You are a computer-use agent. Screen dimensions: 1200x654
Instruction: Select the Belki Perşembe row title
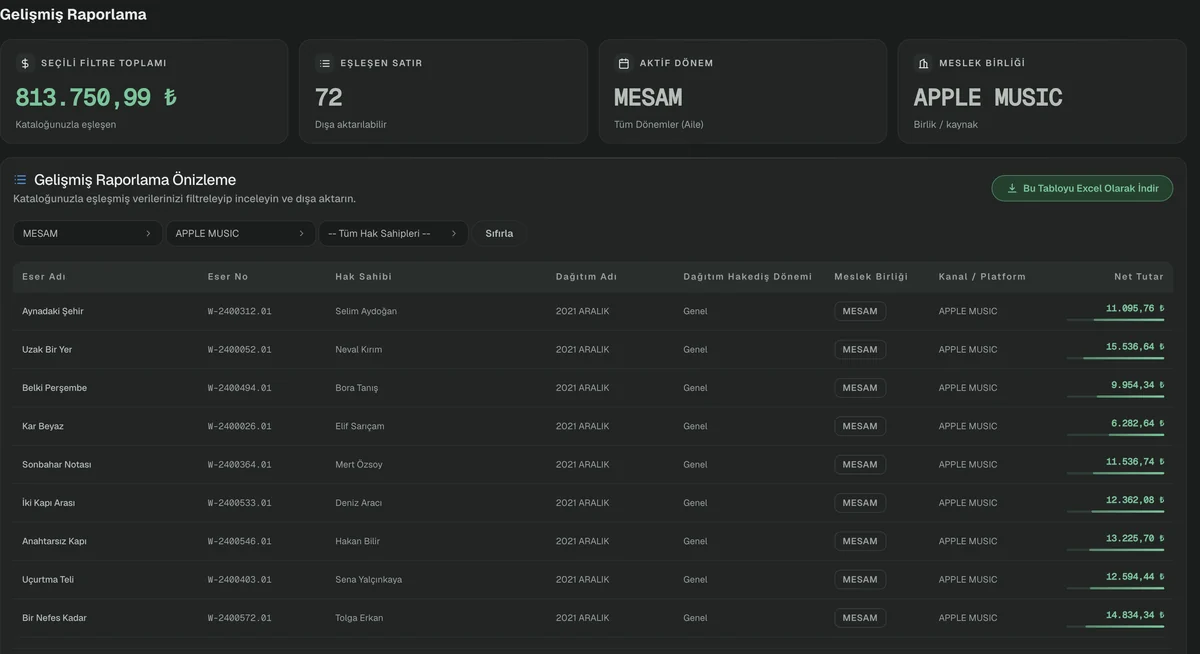click(x=54, y=388)
